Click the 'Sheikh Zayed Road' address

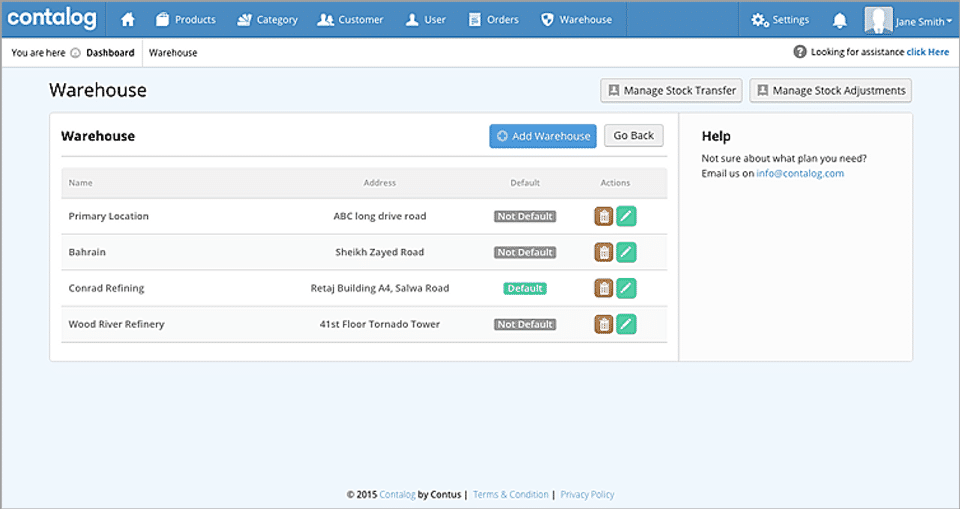[x=380, y=252]
